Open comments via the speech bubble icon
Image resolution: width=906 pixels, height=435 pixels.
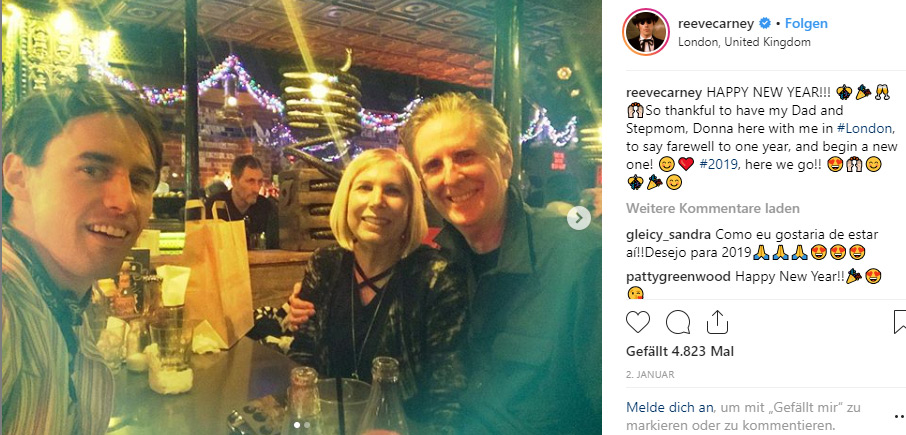pos(678,322)
